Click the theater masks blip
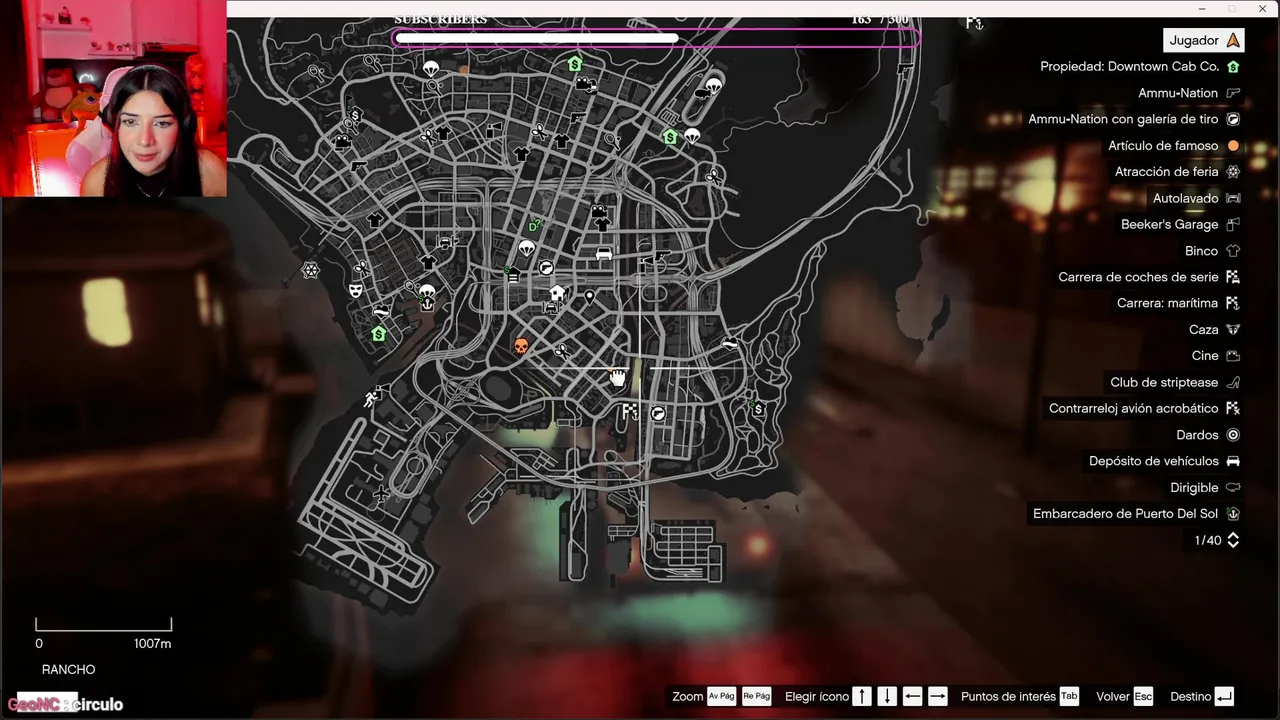 [355, 289]
